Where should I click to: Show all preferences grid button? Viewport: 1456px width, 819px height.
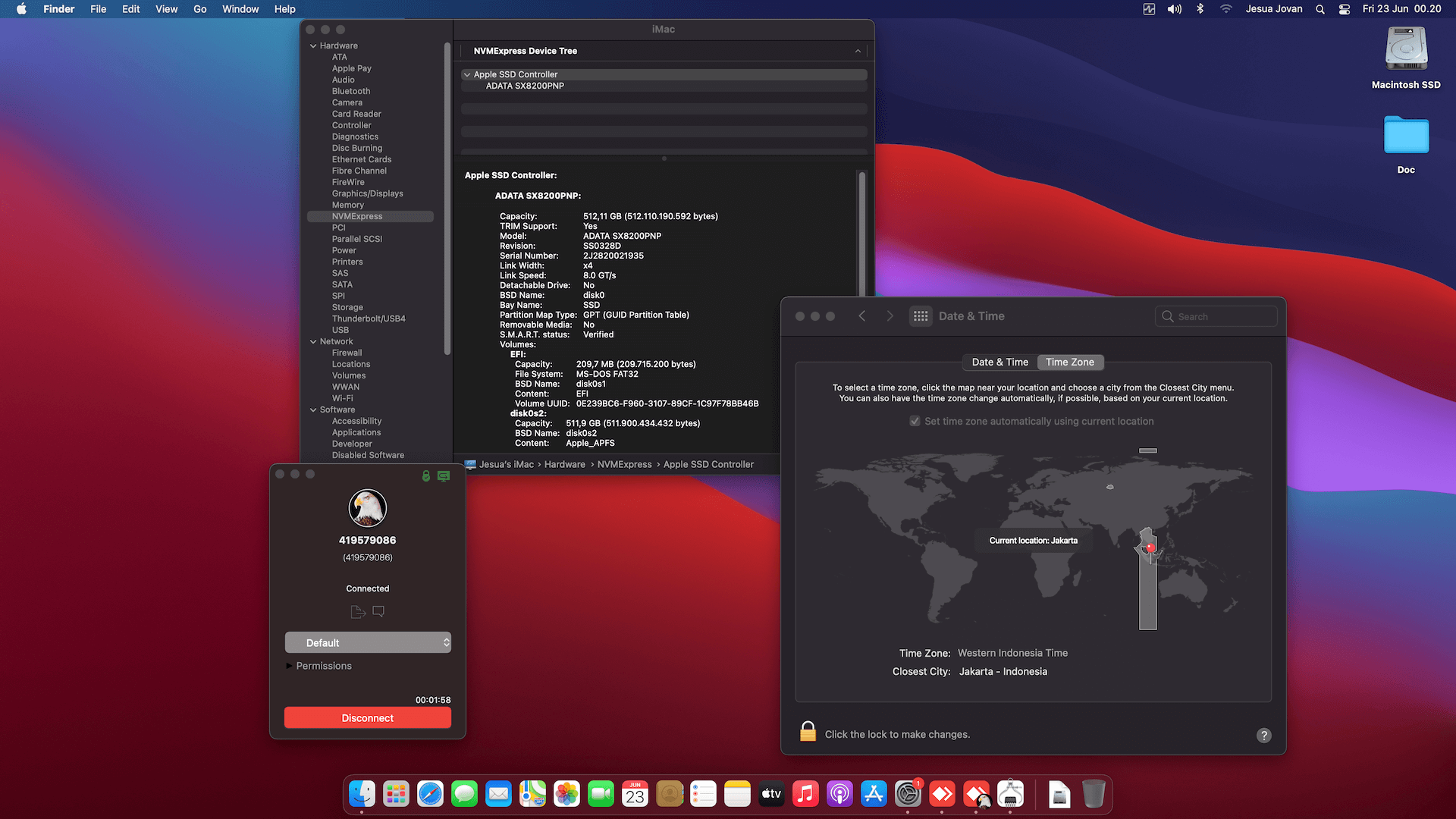pos(921,316)
